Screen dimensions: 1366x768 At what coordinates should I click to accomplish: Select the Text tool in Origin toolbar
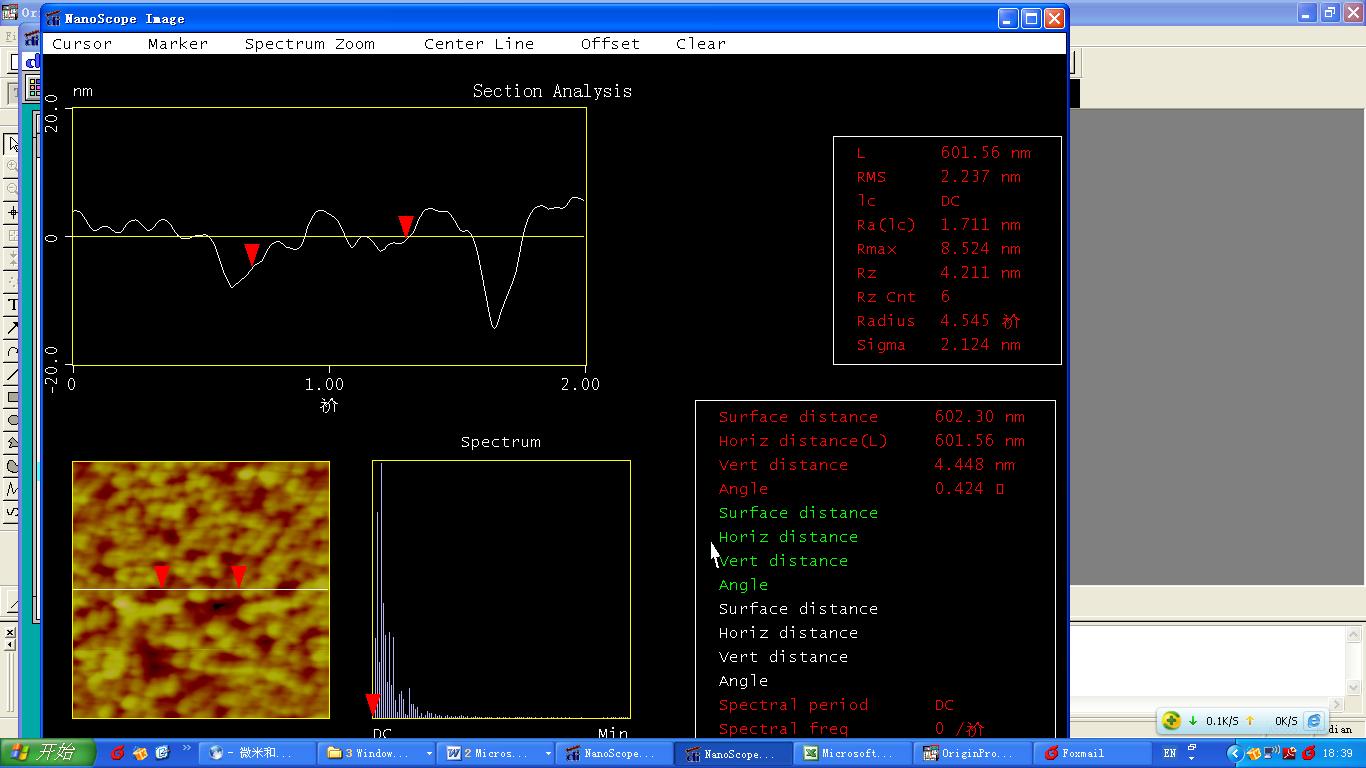click(x=12, y=304)
